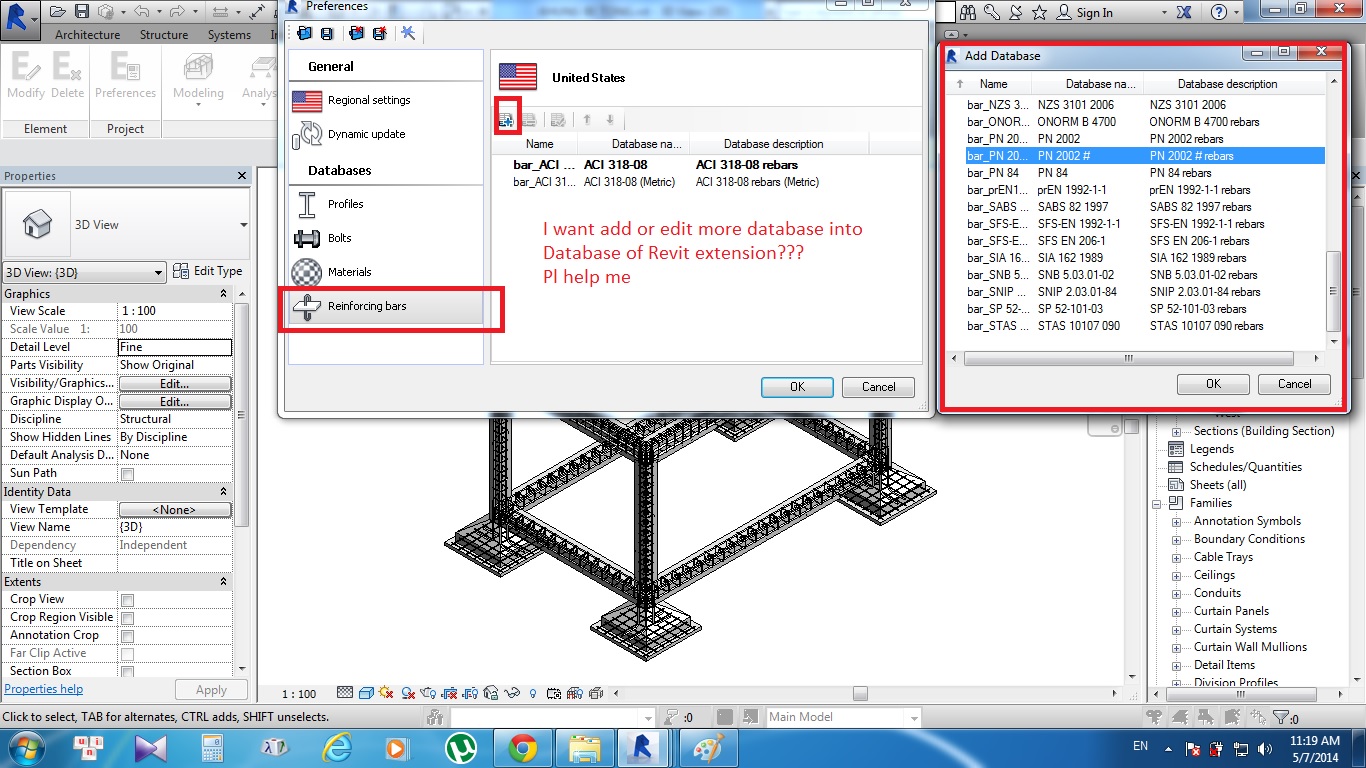Switch to the Systems ribbon tab

[229, 35]
